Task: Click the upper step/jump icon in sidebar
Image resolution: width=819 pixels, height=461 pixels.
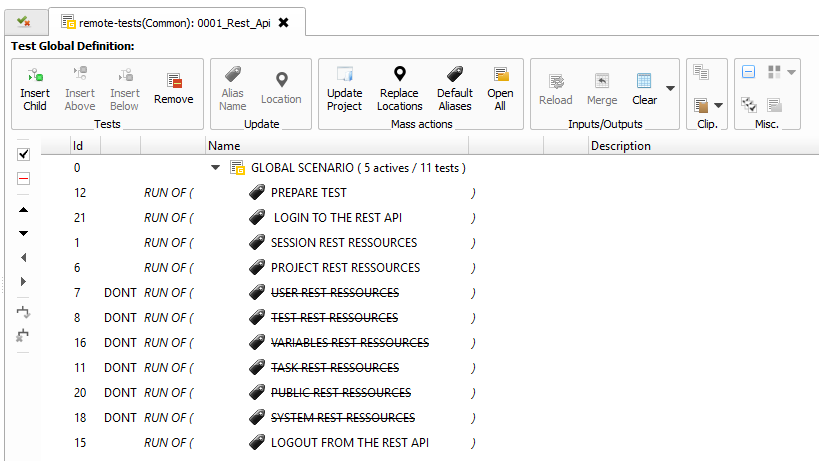Action: (24, 312)
